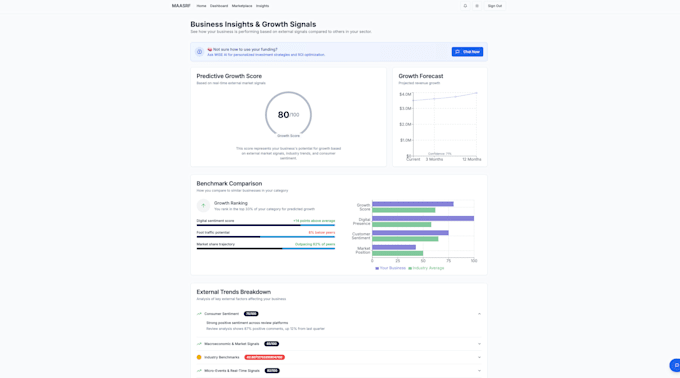This screenshot has width=680, height=378.
Task: Collapse the Consumer Sentiment section chevron
Action: pos(479,314)
